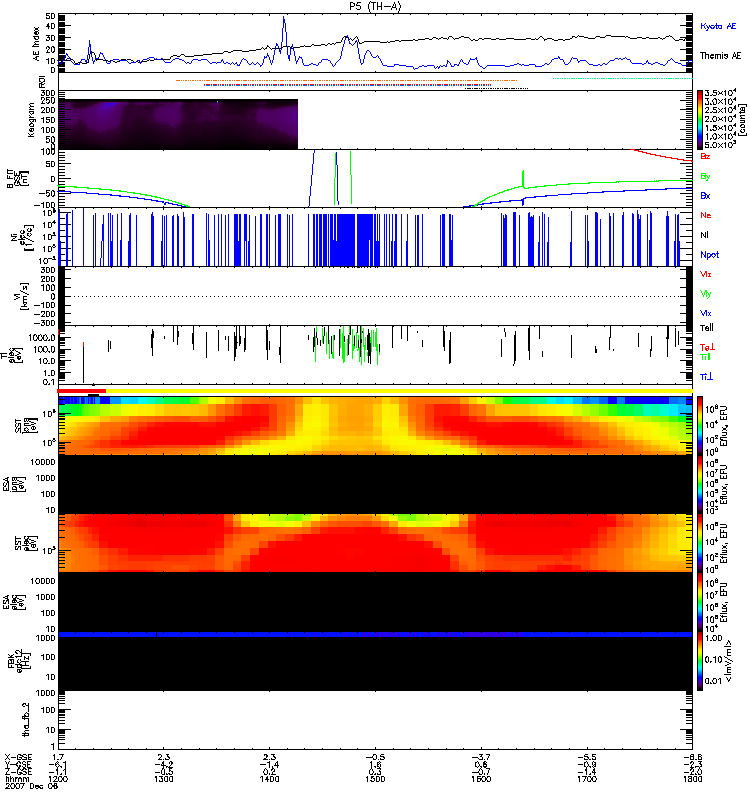This screenshot has width=750, height=800.
Task: Click the 1200 time tick label
Action: pos(58,779)
